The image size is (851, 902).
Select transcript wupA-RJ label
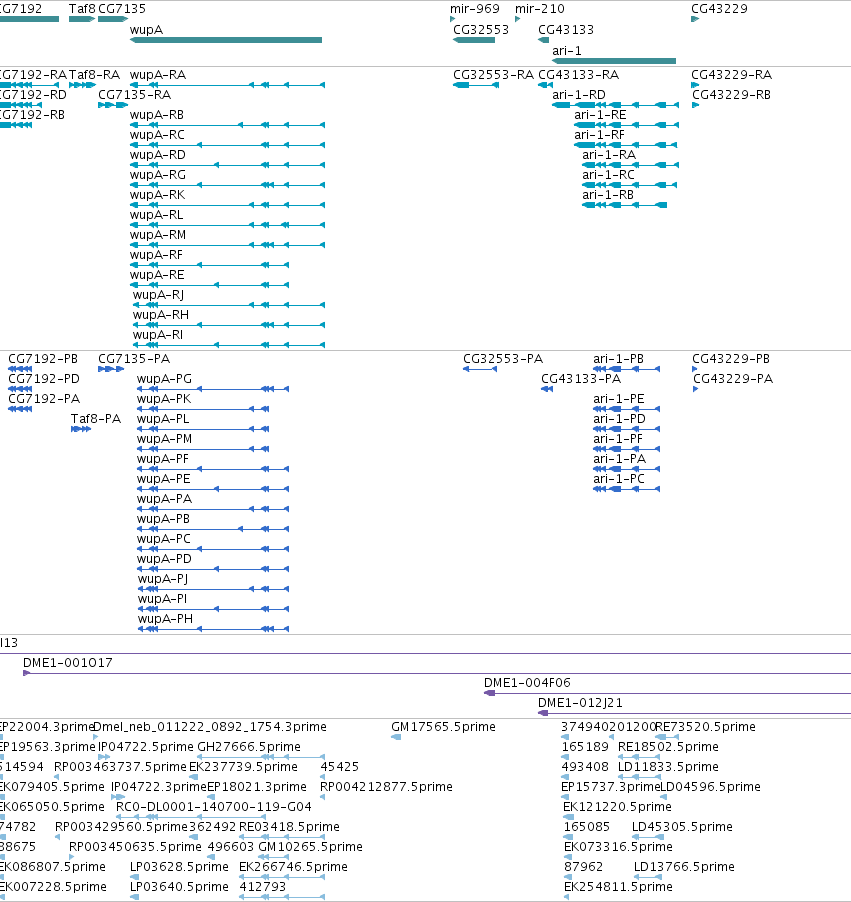click(158, 295)
